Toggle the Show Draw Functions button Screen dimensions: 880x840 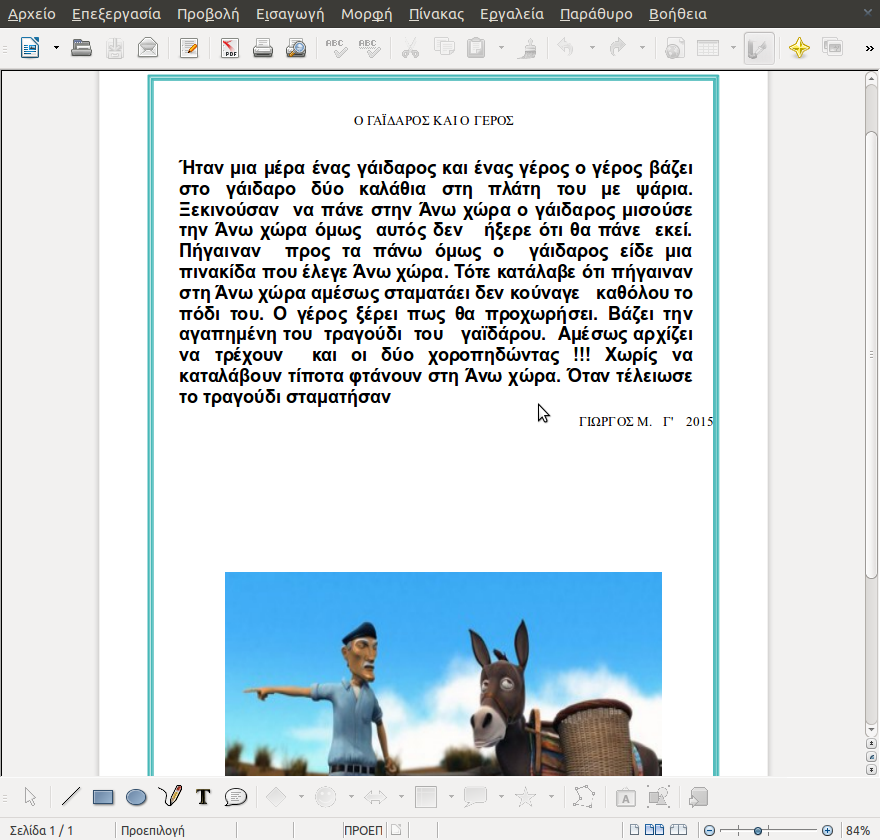point(759,48)
